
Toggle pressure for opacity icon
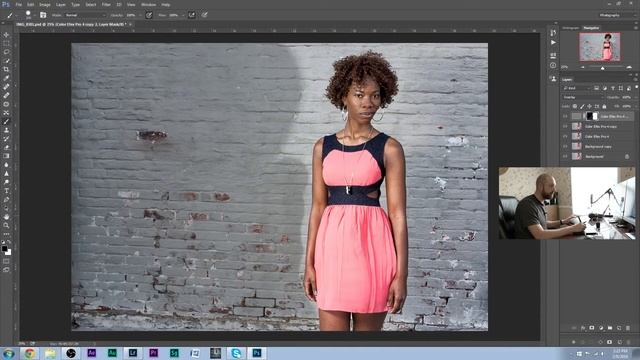tap(149, 15)
